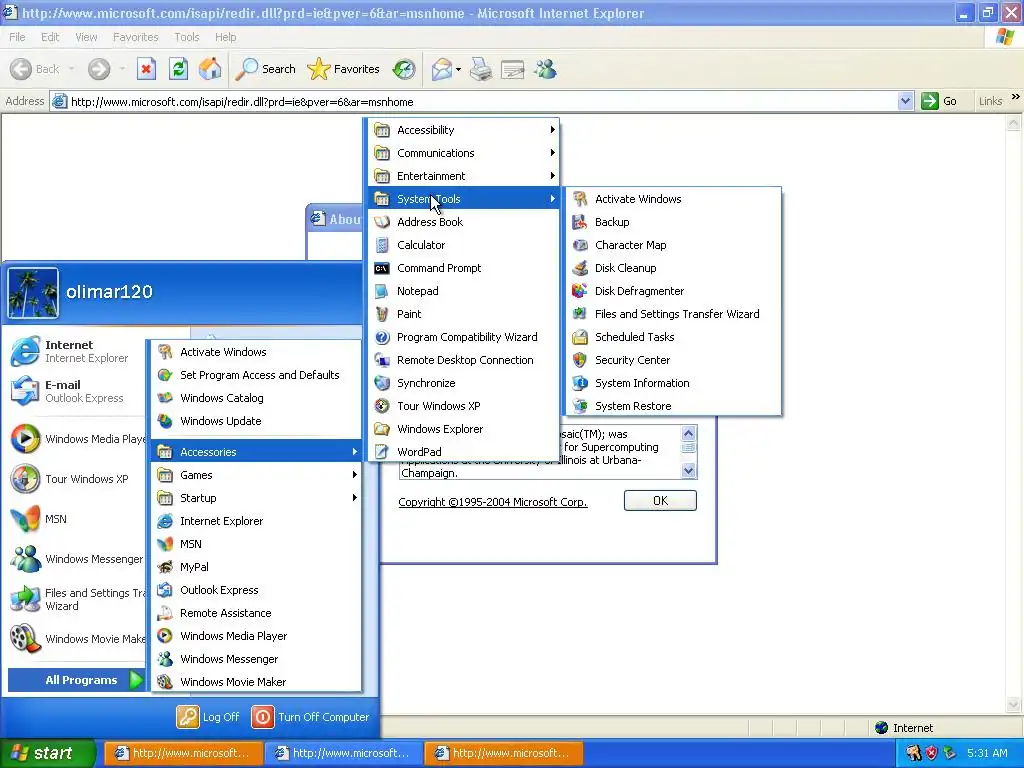The height and width of the screenshot is (768, 1024).
Task: Expand the Accessibility submenu
Action: (x=464, y=130)
